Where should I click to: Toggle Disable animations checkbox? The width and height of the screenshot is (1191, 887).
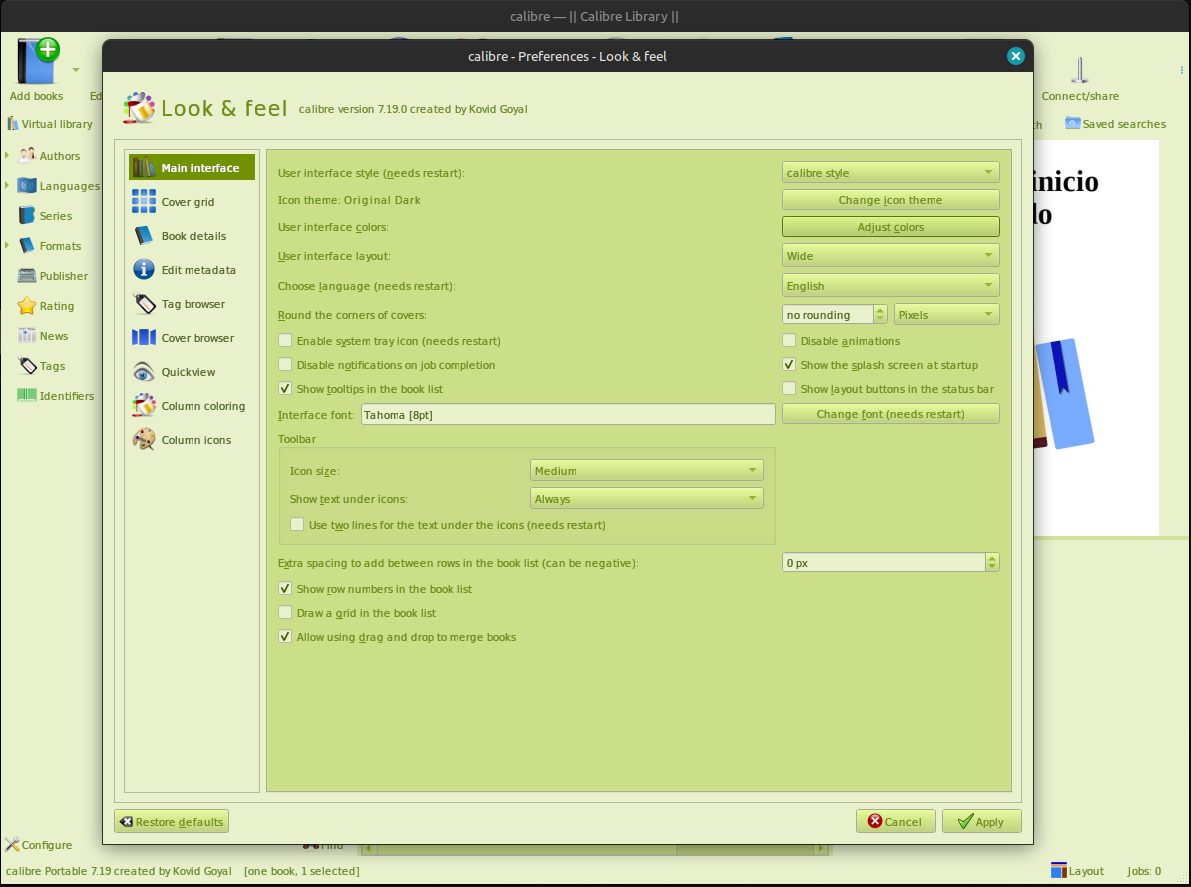coord(789,340)
